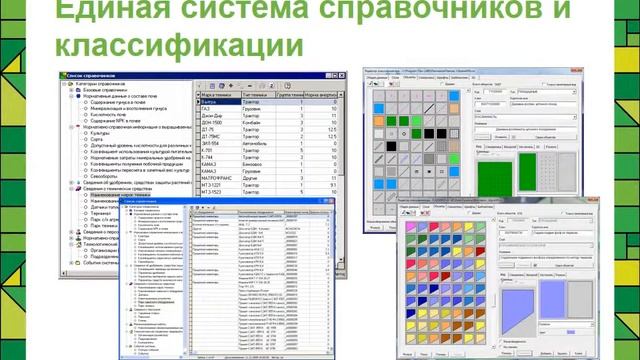Toggle the Масштабируемость checkbox in the lower classifier editor
Screen dimensions: 640x360
[501, 341]
